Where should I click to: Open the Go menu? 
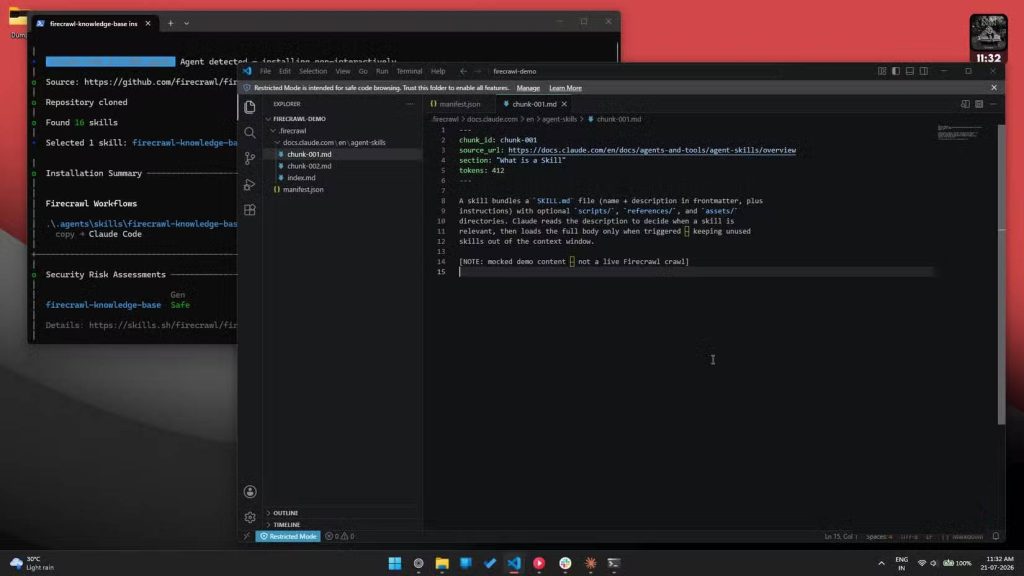pos(363,71)
